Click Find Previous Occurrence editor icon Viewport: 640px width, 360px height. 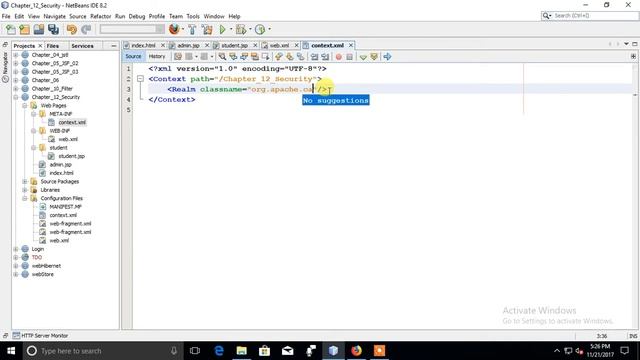pyautogui.click(x=233, y=57)
